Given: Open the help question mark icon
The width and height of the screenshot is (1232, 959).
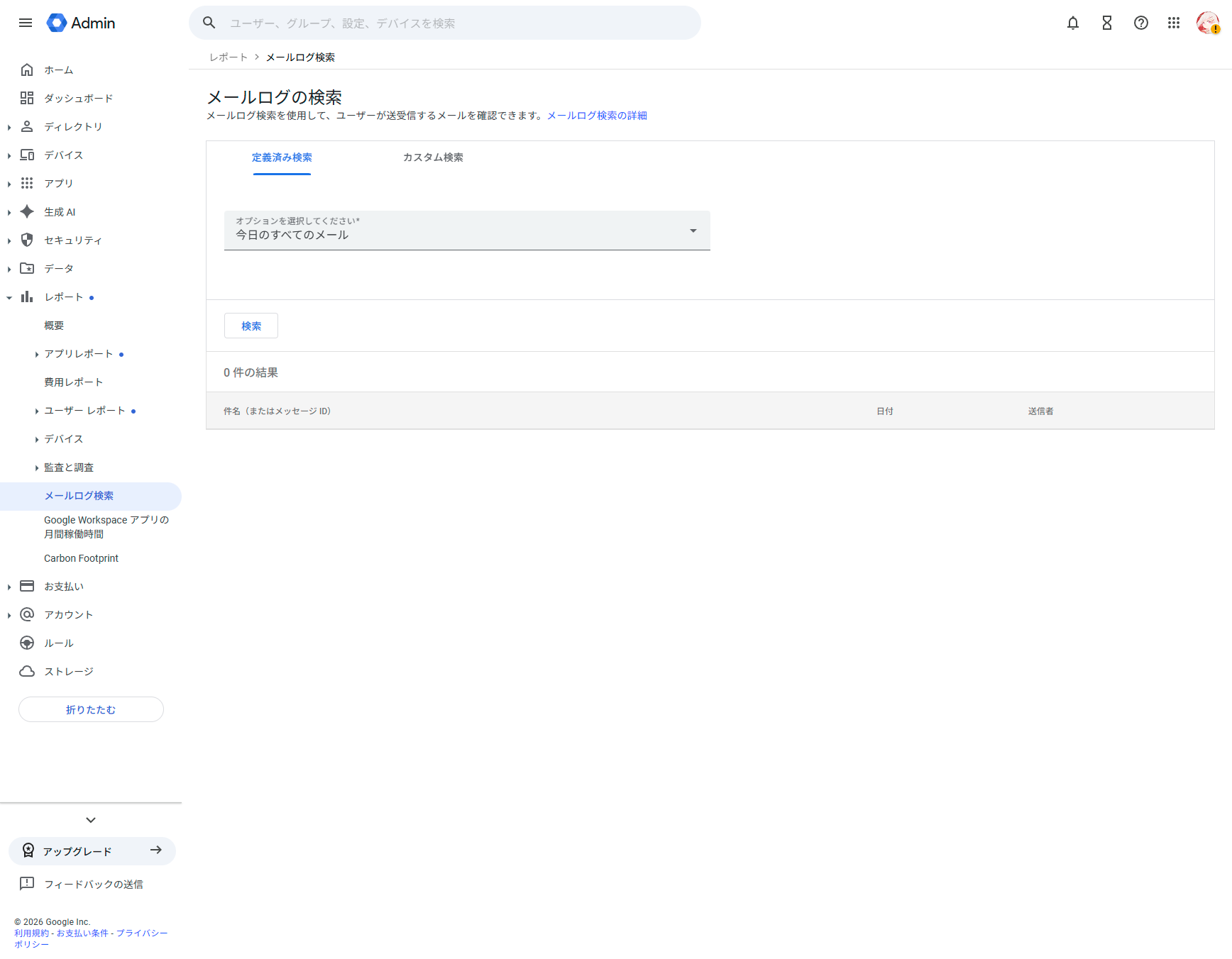Looking at the screenshot, I should click(x=1140, y=23).
